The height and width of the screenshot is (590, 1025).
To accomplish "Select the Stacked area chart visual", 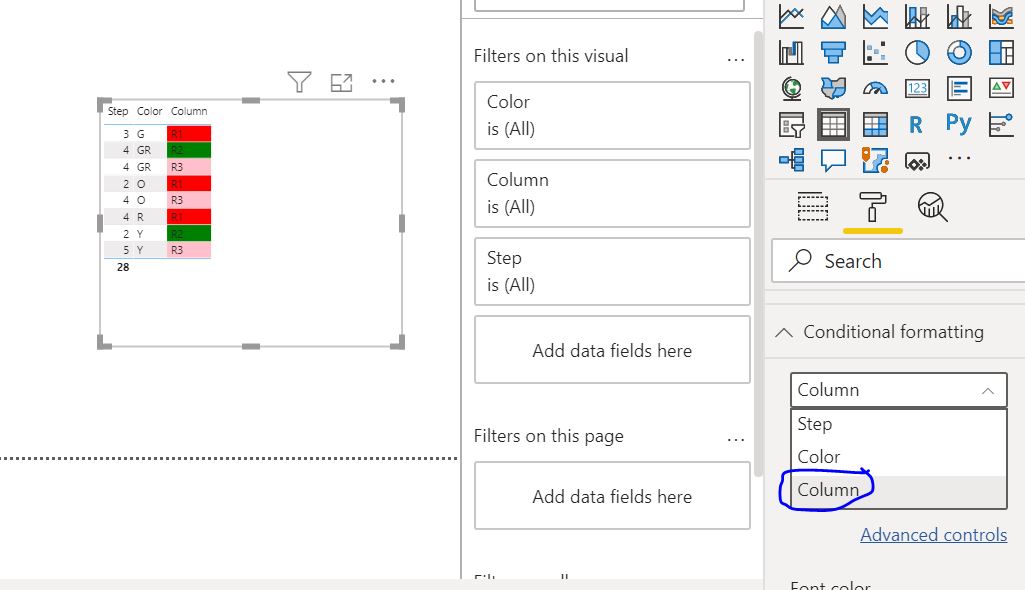I will click(x=875, y=16).
